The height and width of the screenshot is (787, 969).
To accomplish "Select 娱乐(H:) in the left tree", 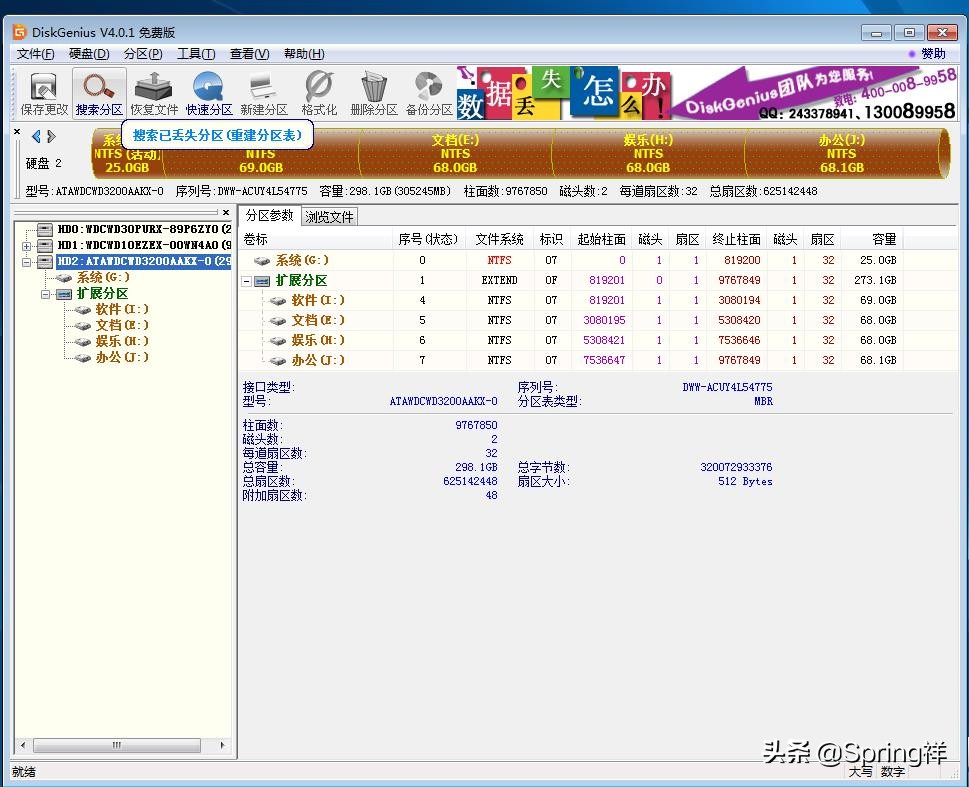I will pyautogui.click(x=122, y=341).
